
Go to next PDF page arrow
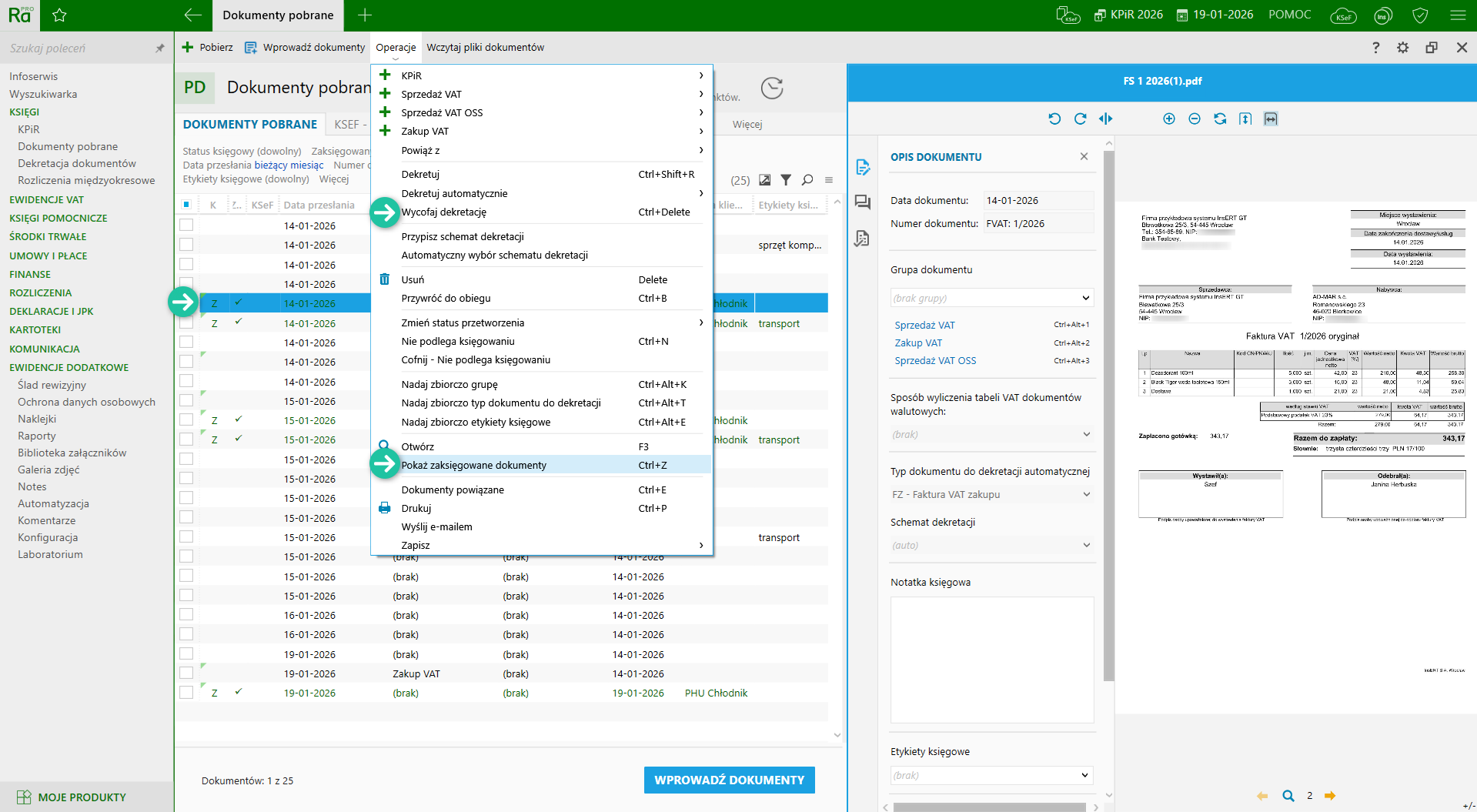point(1330,796)
